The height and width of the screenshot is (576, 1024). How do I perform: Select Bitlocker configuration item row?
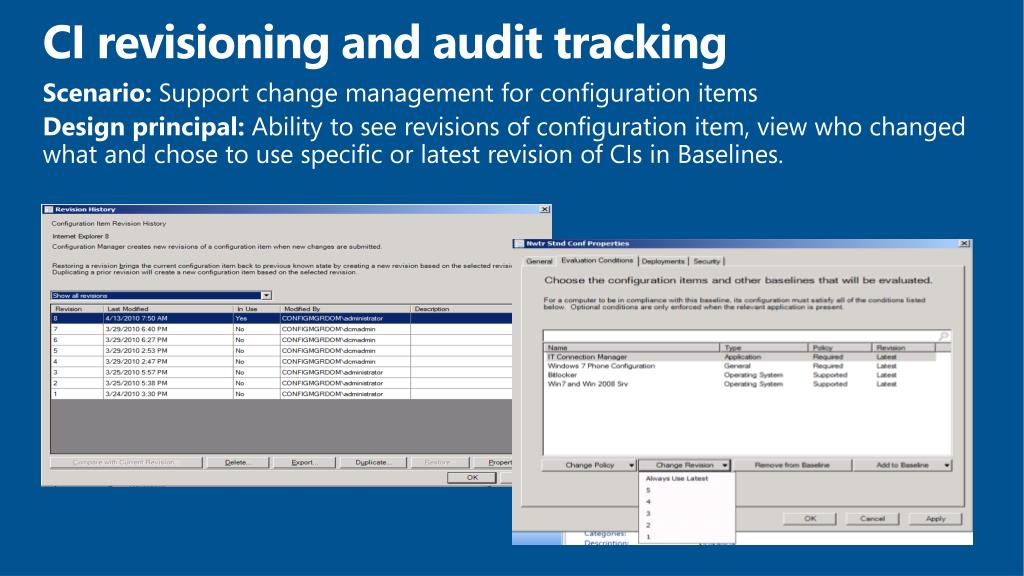point(740,376)
